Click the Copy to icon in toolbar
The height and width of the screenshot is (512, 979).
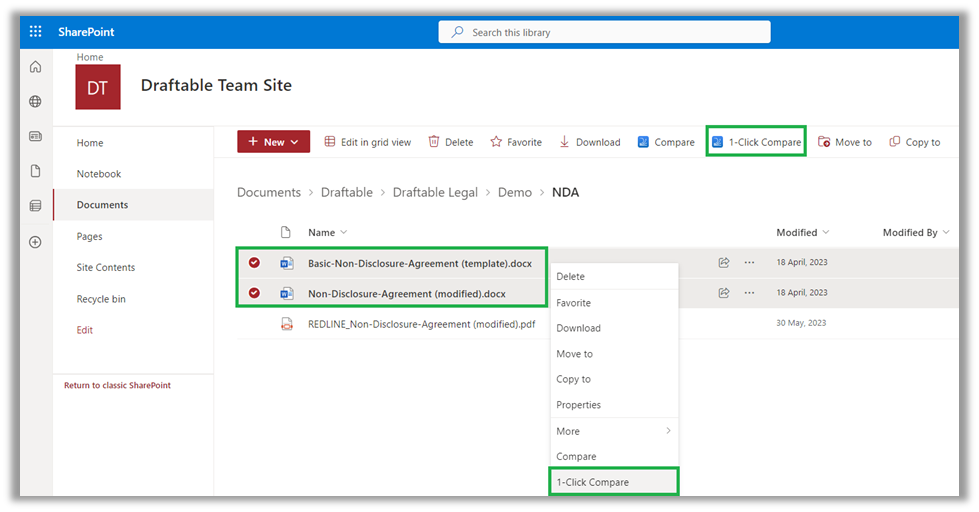pos(895,142)
